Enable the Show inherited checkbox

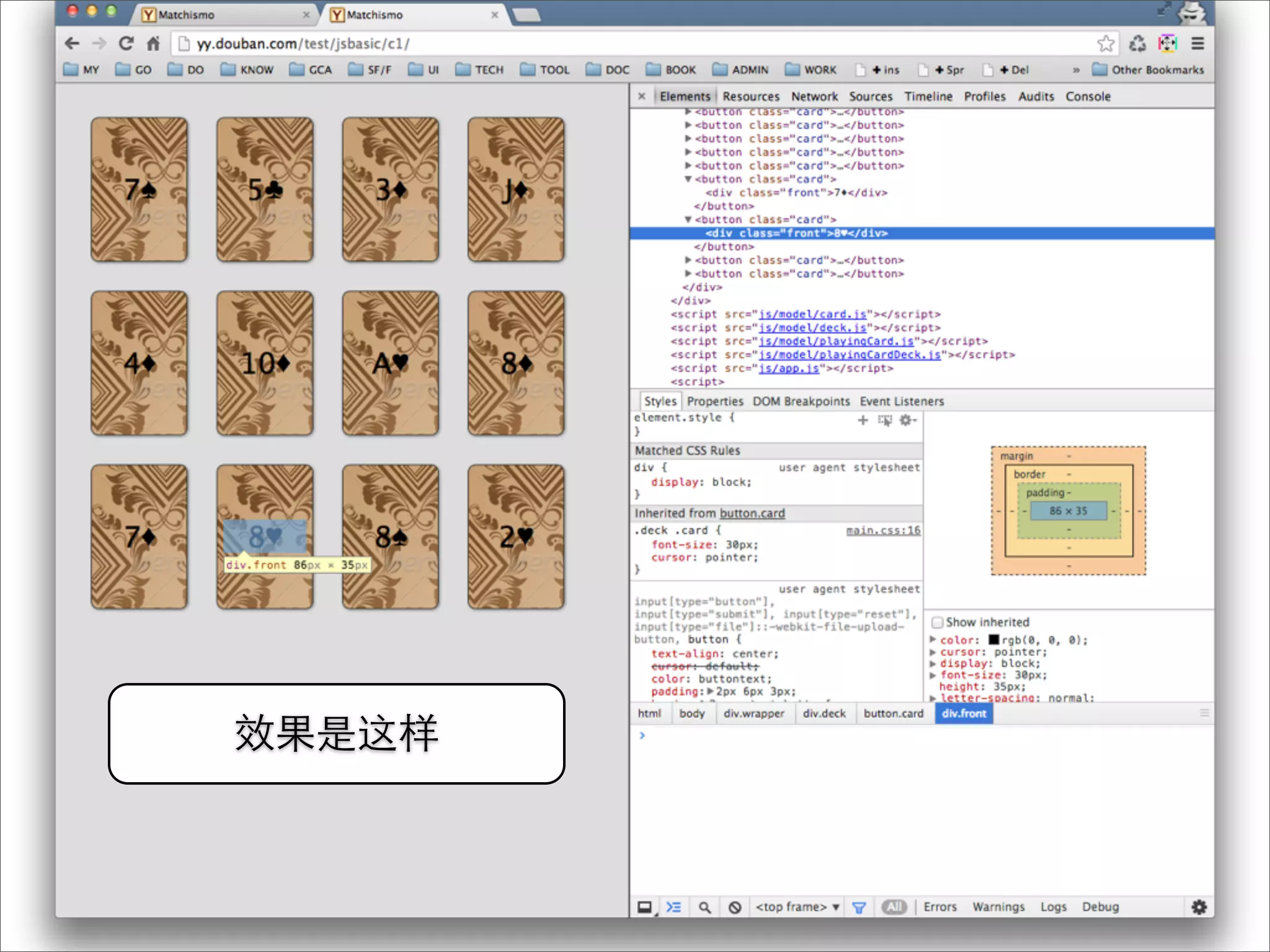tap(937, 622)
